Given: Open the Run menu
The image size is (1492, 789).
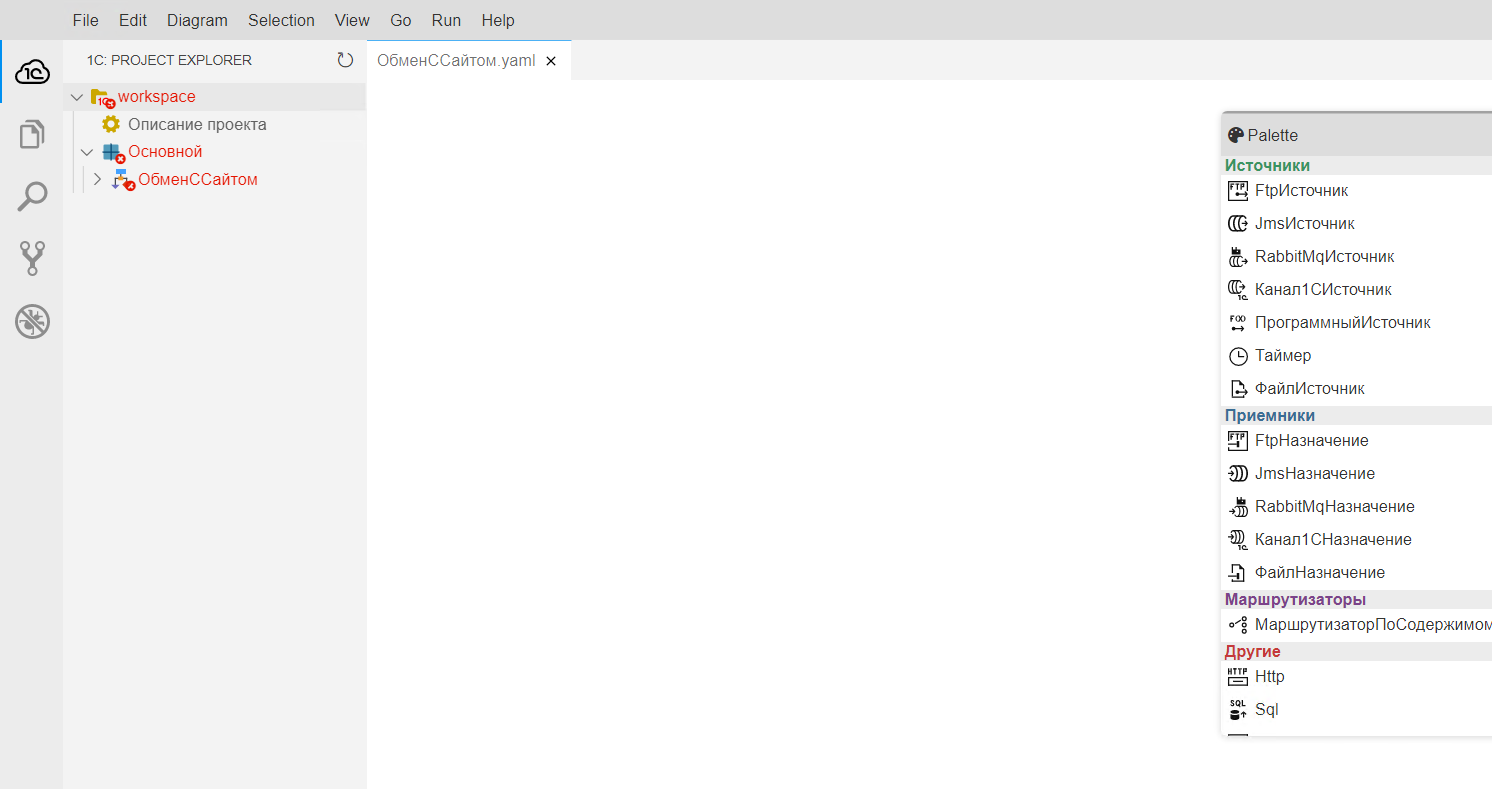Looking at the screenshot, I should (446, 20).
